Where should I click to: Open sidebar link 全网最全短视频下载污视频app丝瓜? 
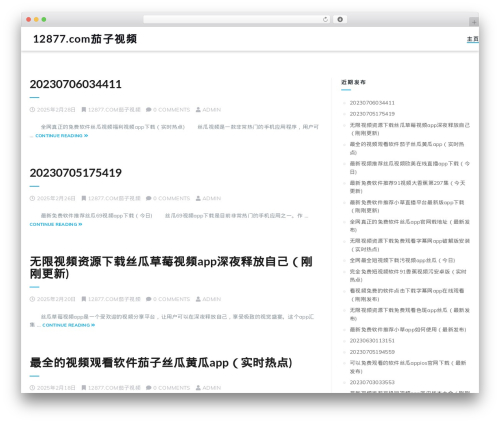[x=402, y=260]
